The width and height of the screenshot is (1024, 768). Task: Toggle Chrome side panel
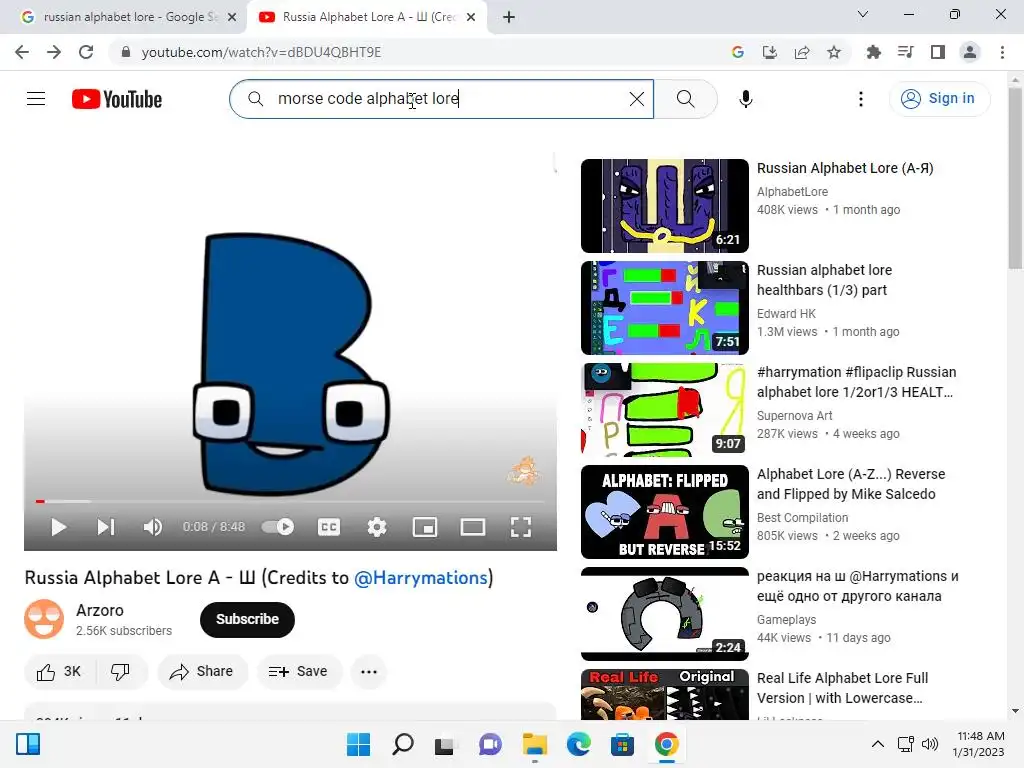pos(938,52)
